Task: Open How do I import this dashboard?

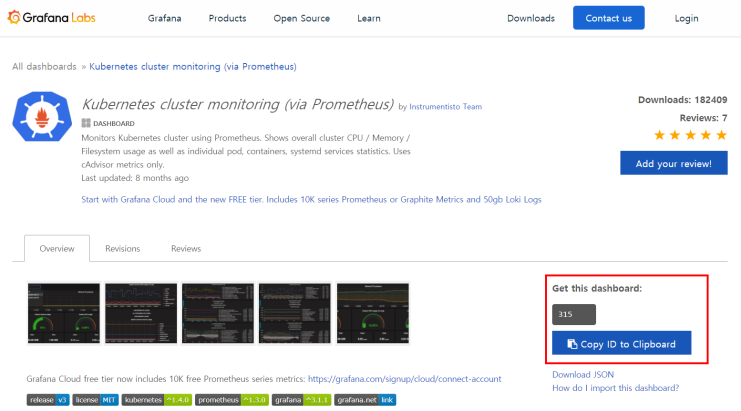Action: click(615, 388)
